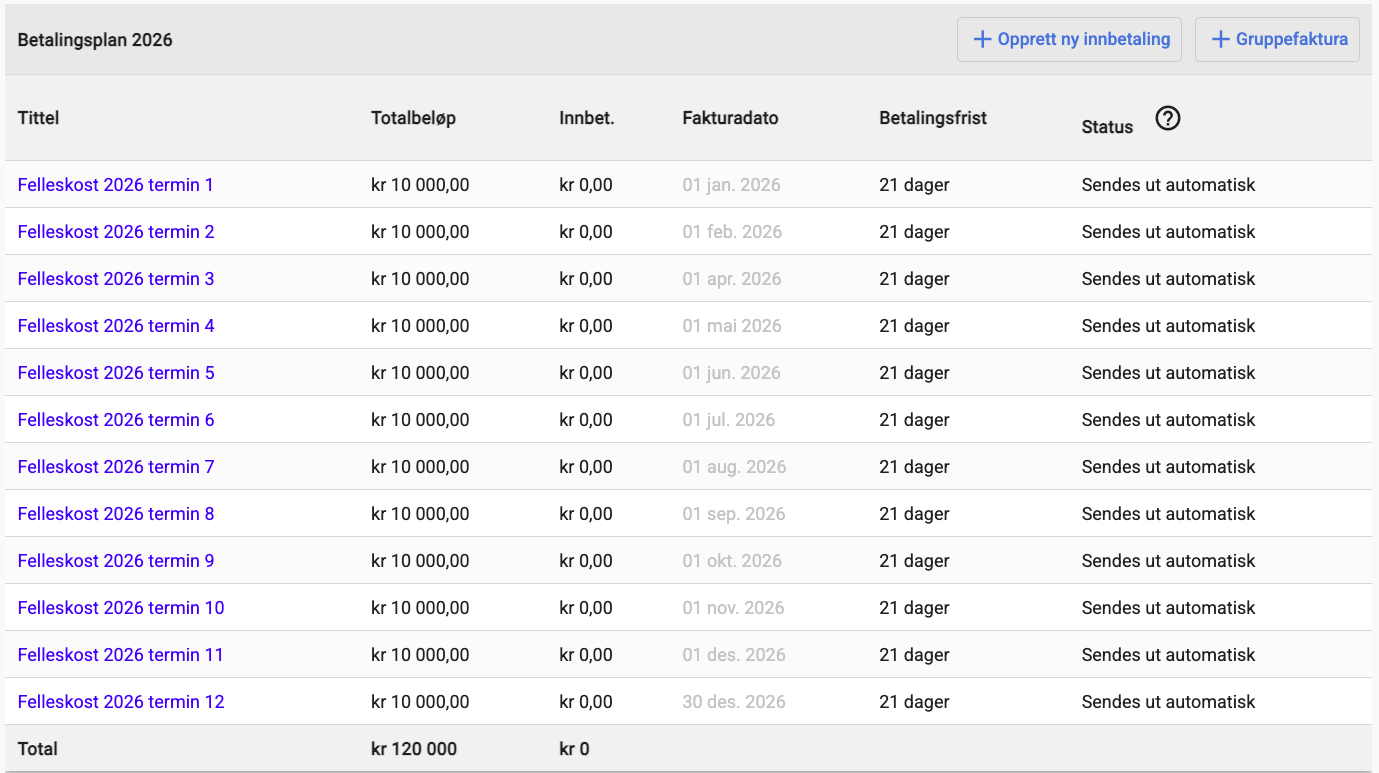
Task: Click the Betalingsfrist column header
Action: tap(933, 118)
